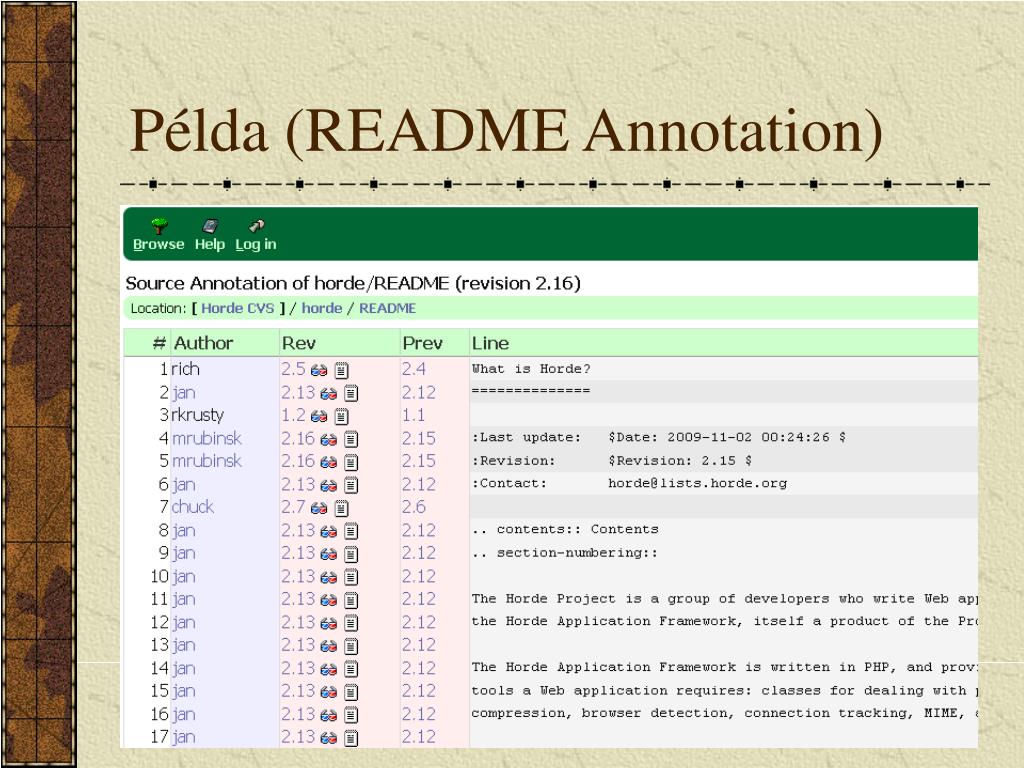
Task: Click document icon in row 11
Action: (351, 600)
